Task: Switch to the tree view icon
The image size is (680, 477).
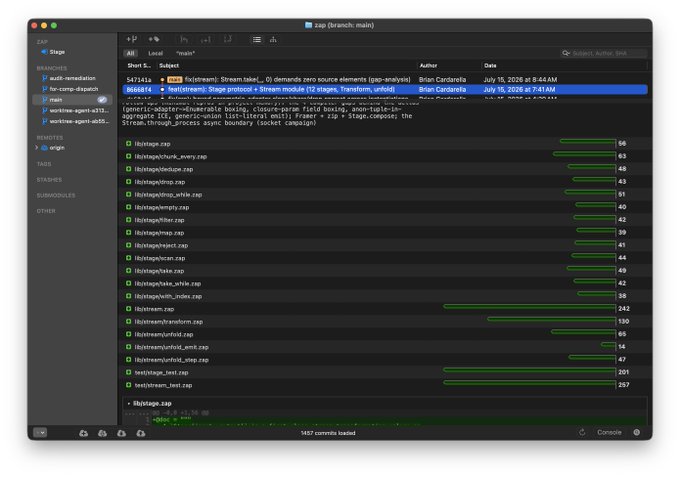Action: click(x=273, y=39)
